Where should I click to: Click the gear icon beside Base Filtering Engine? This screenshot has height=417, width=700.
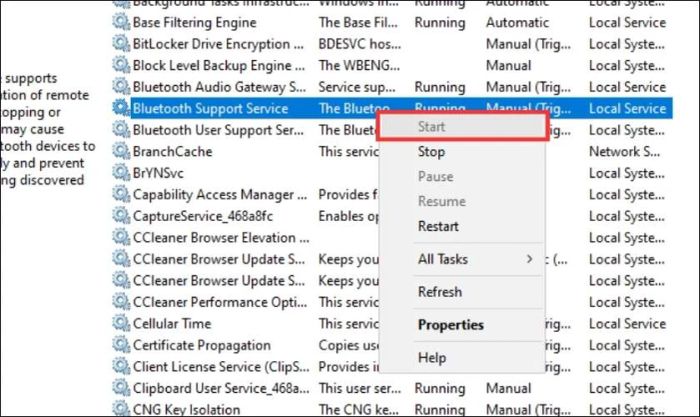(121, 22)
